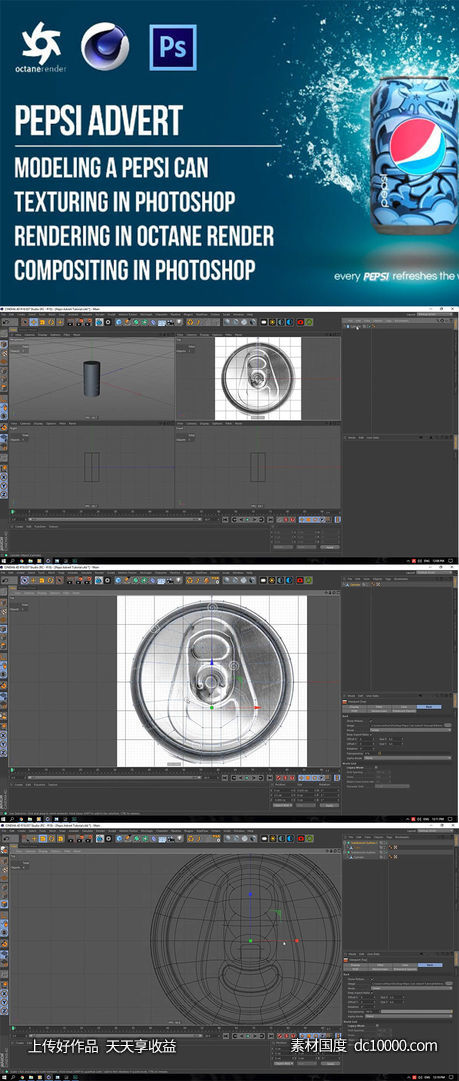Click red X axis handle in wireframe screenshot

tap(297, 940)
